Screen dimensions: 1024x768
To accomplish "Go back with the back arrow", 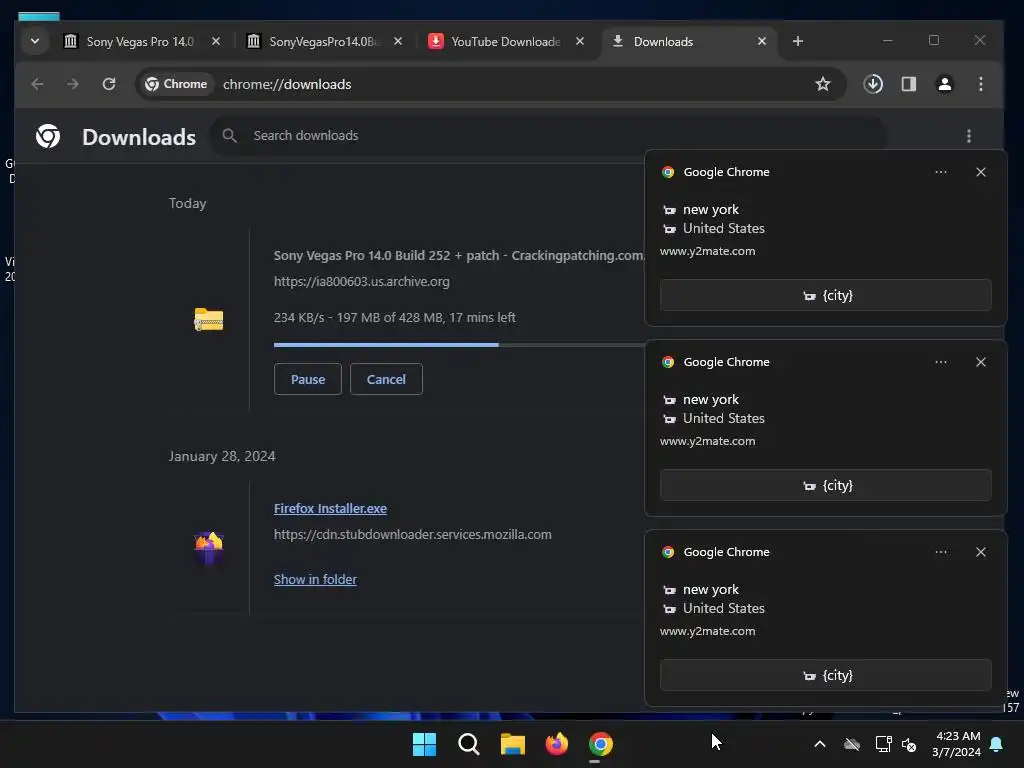I will click(x=37, y=84).
